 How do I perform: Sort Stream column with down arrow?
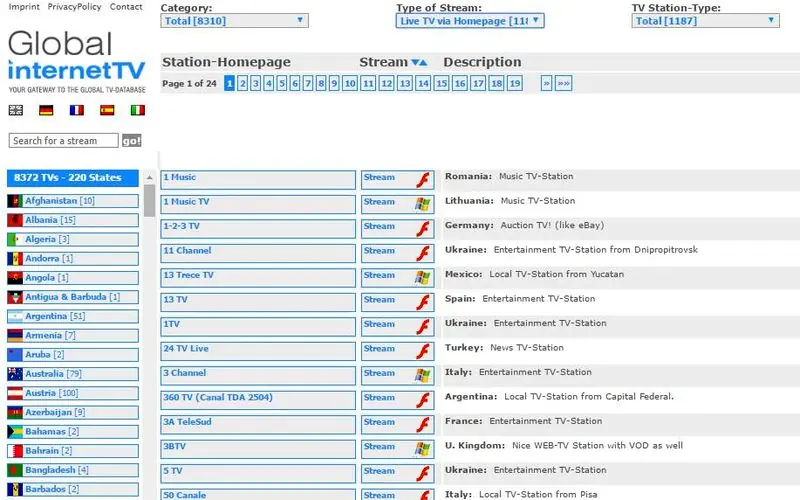(415, 63)
